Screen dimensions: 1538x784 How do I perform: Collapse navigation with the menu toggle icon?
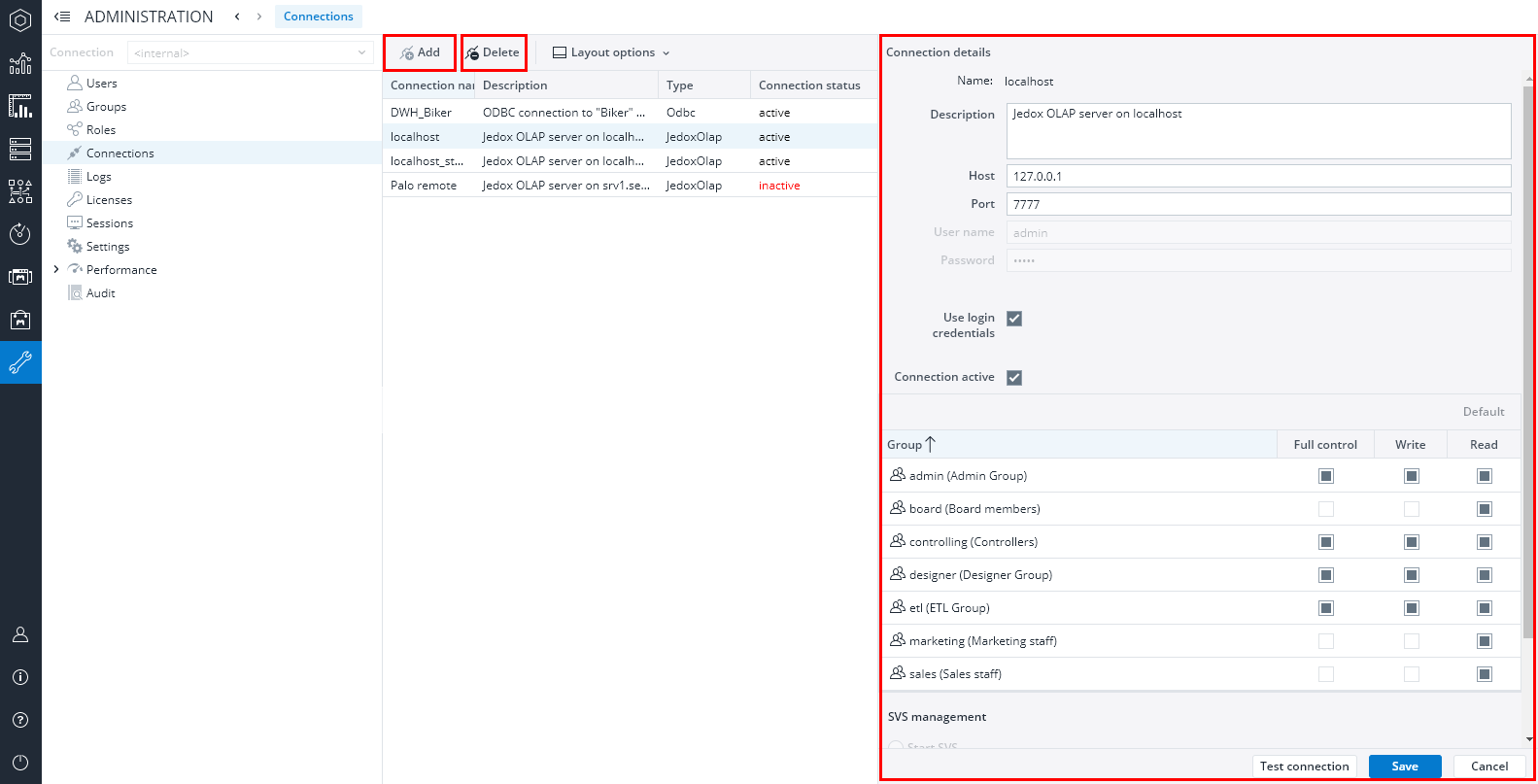[62, 17]
